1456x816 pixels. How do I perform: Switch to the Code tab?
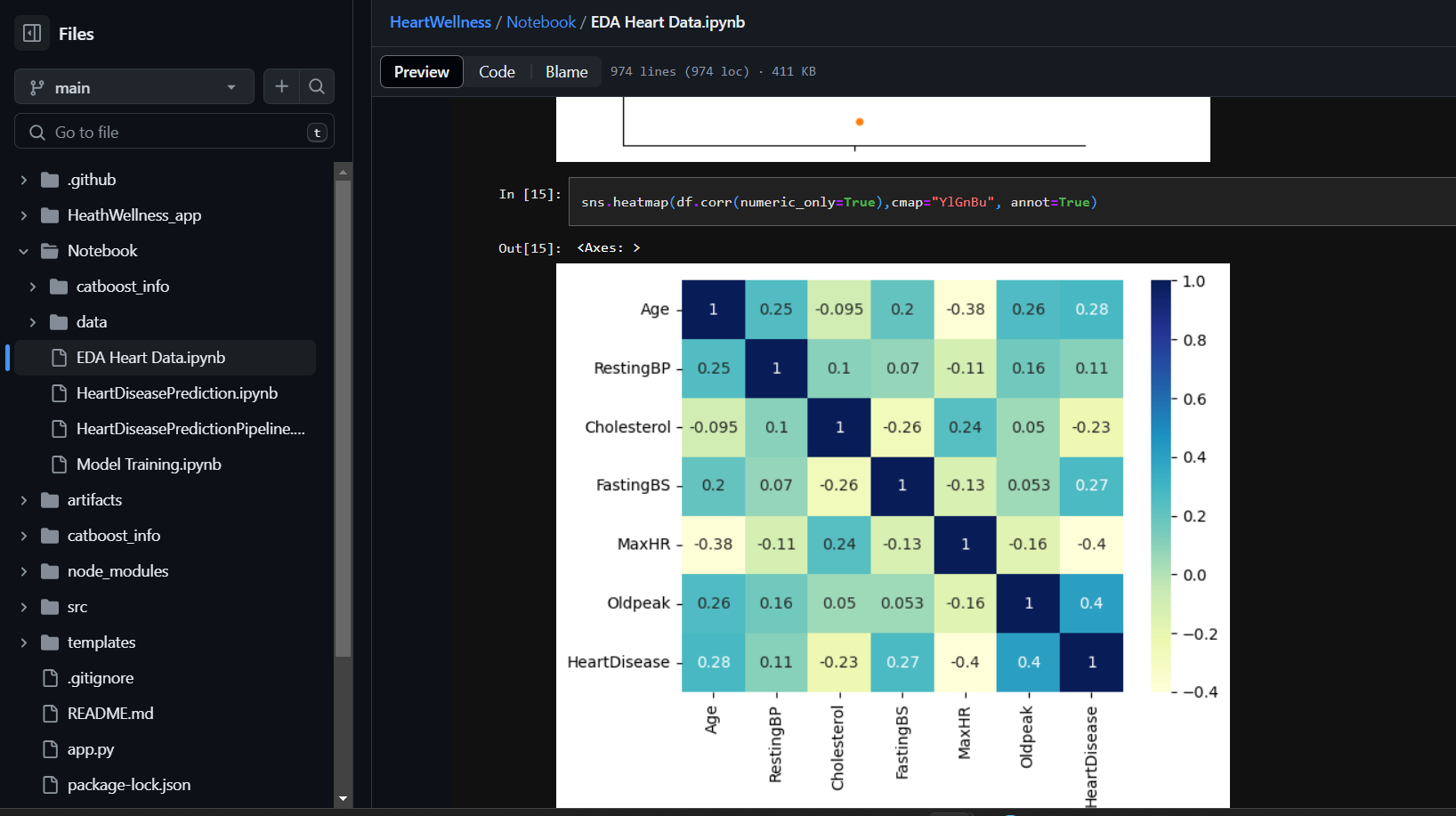click(x=497, y=72)
